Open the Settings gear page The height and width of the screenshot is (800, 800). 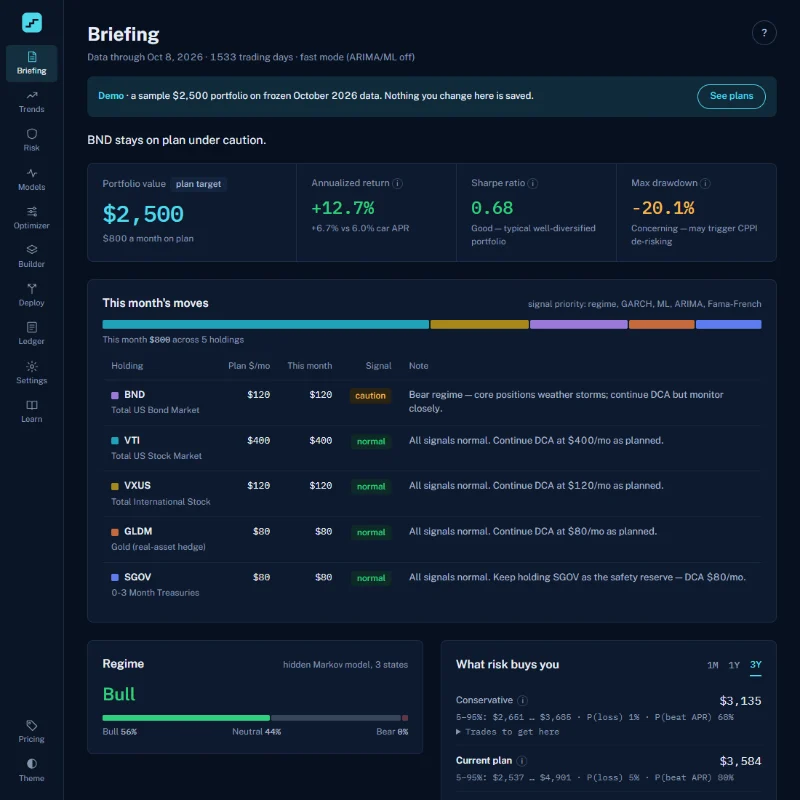(32, 372)
